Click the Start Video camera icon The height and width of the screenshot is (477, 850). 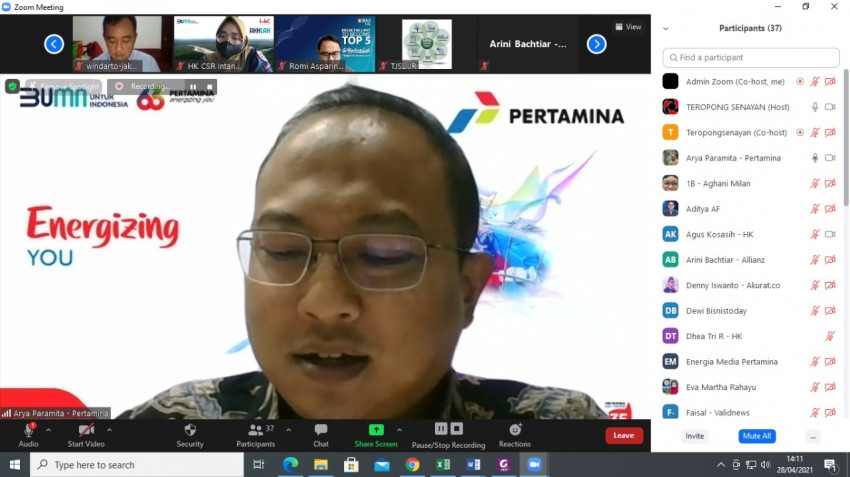click(86, 430)
